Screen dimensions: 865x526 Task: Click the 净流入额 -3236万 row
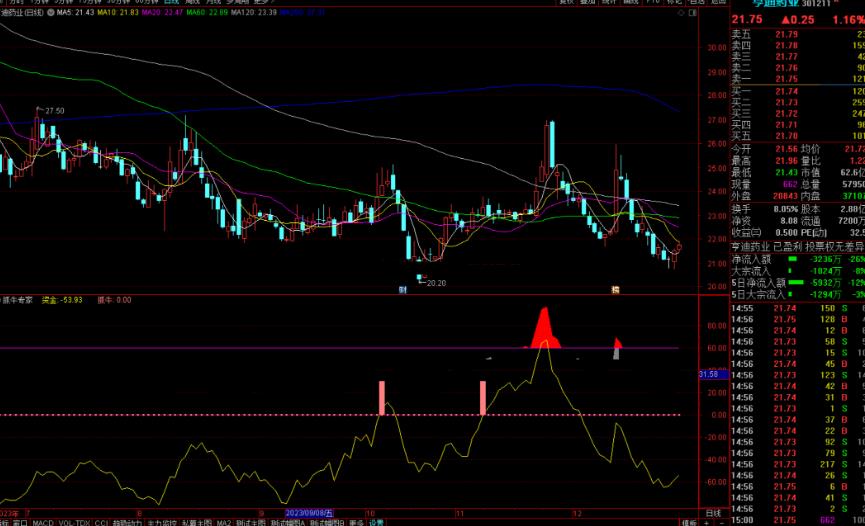[798, 259]
